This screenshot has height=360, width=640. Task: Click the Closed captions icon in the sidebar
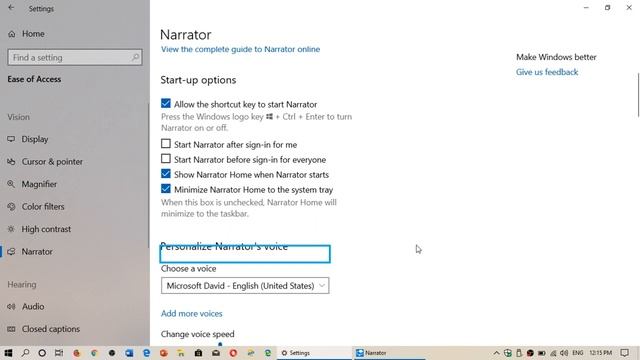tap(11, 329)
